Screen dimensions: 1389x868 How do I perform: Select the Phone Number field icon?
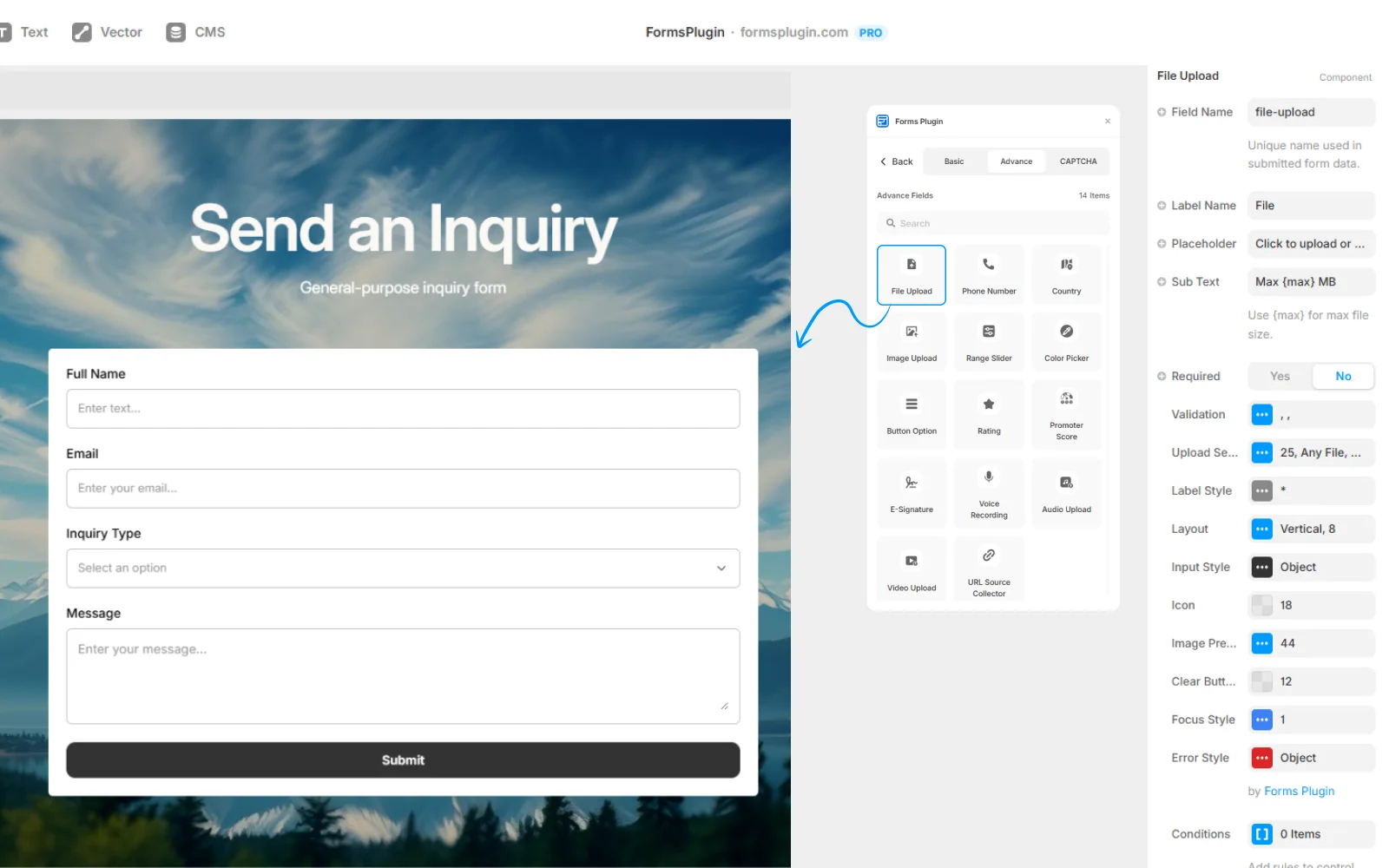988,273
